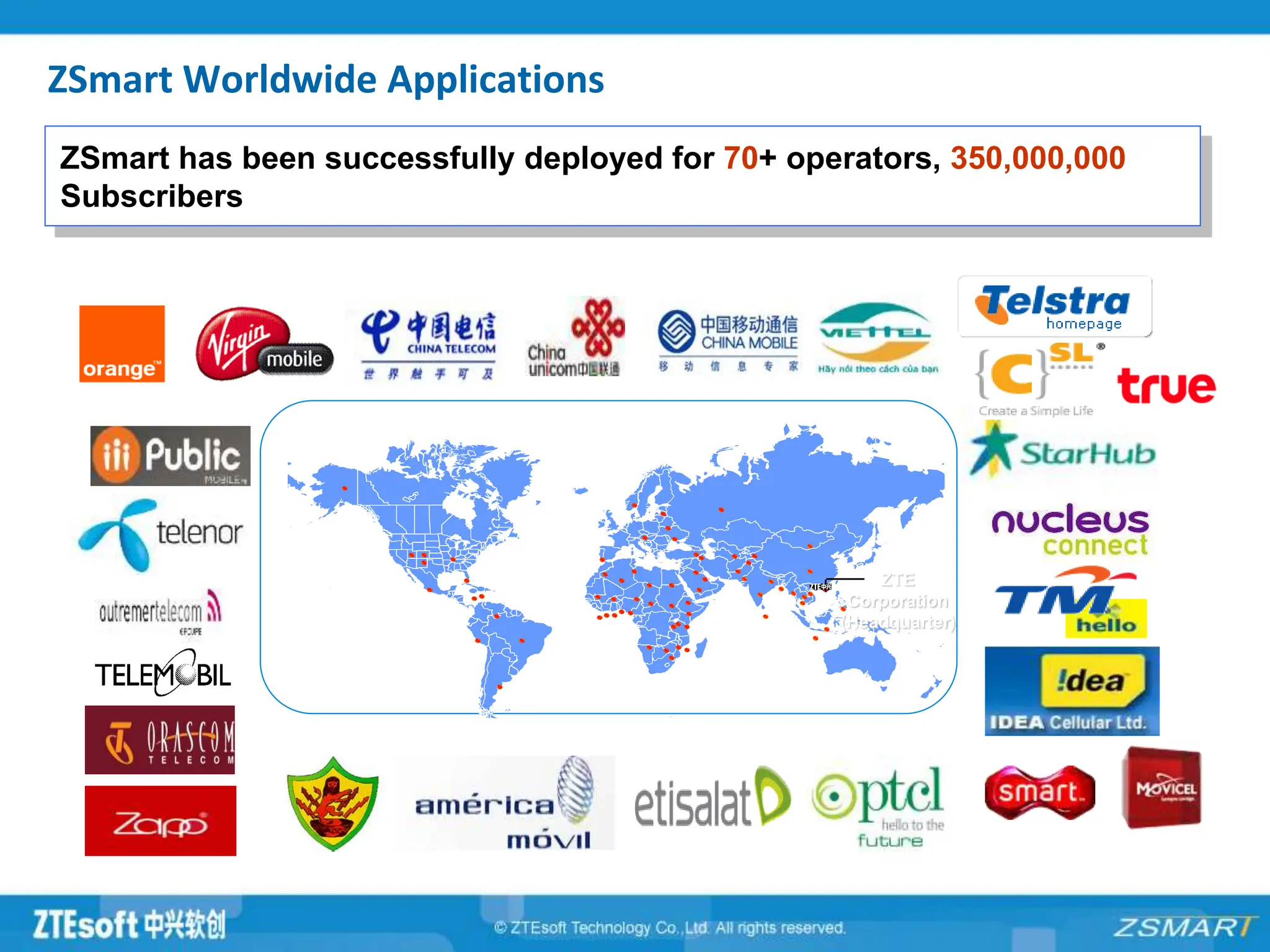
Task: Click the outremer telecom logo
Action: (x=160, y=612)
